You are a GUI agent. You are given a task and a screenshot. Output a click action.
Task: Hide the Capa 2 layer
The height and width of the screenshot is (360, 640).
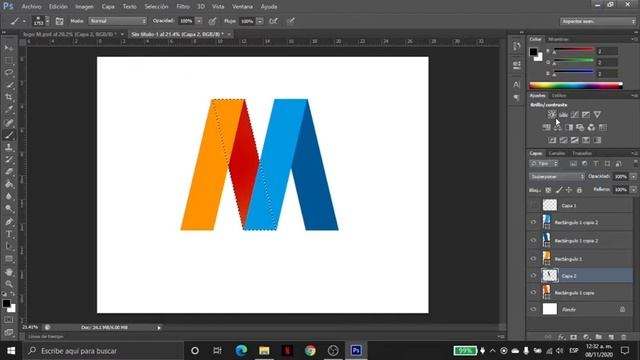click(x=533, y=276)
